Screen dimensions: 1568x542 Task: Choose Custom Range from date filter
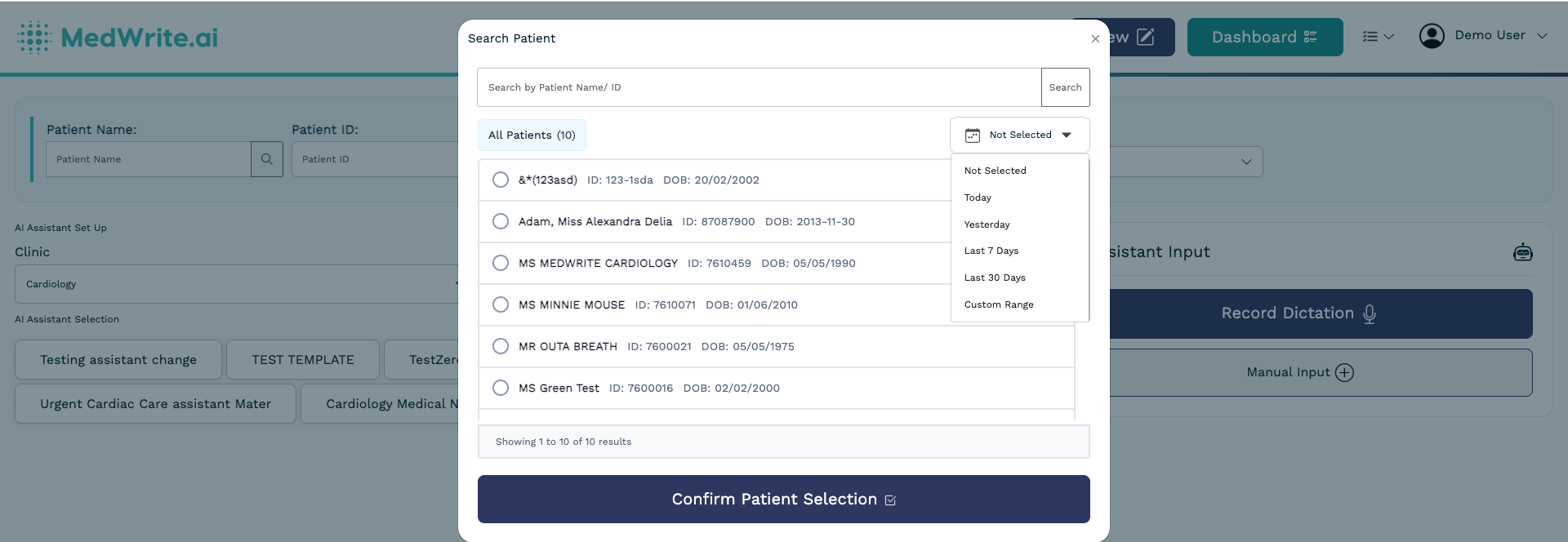coord(998,304)
